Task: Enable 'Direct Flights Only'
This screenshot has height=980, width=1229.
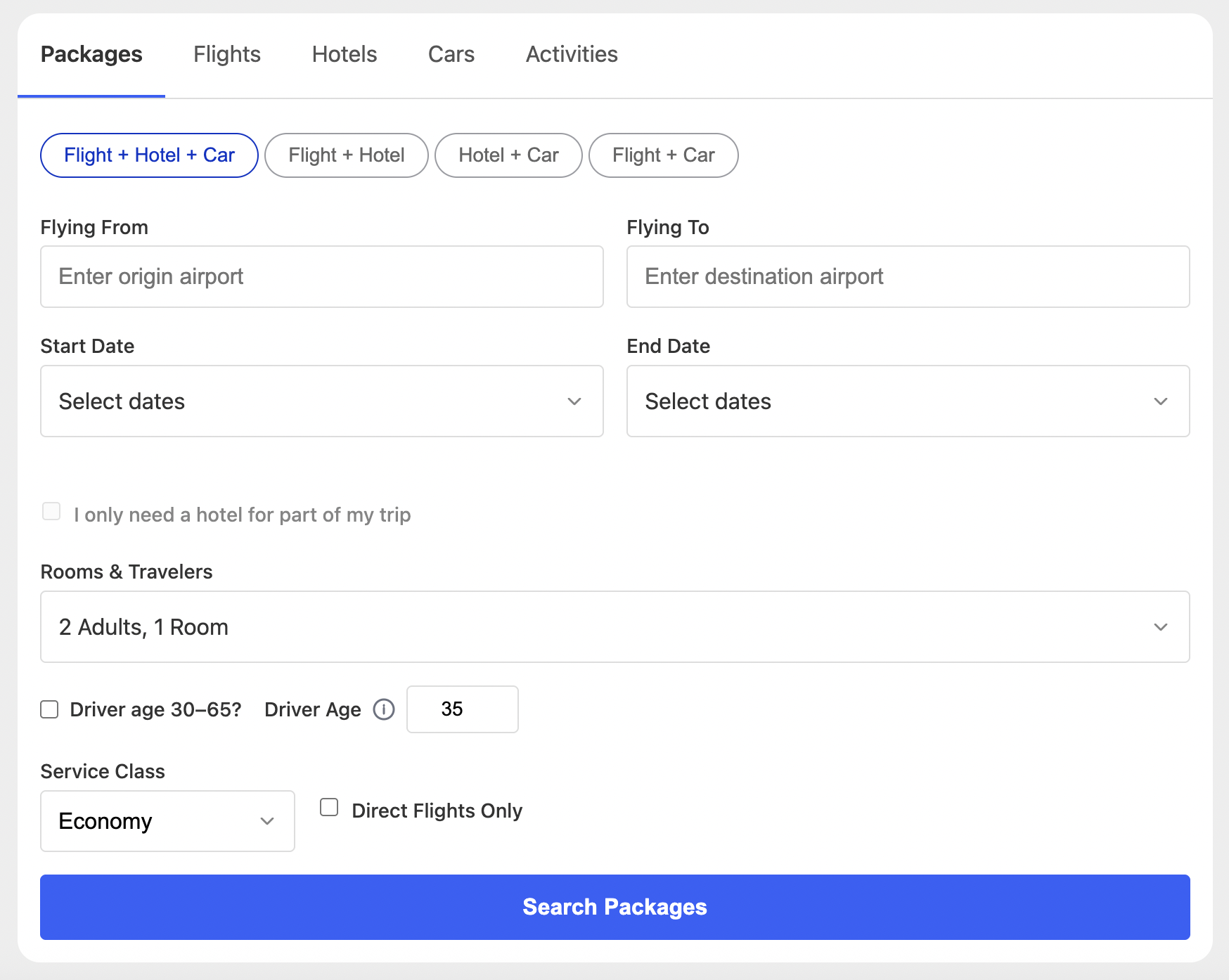Action: (328, 807)
